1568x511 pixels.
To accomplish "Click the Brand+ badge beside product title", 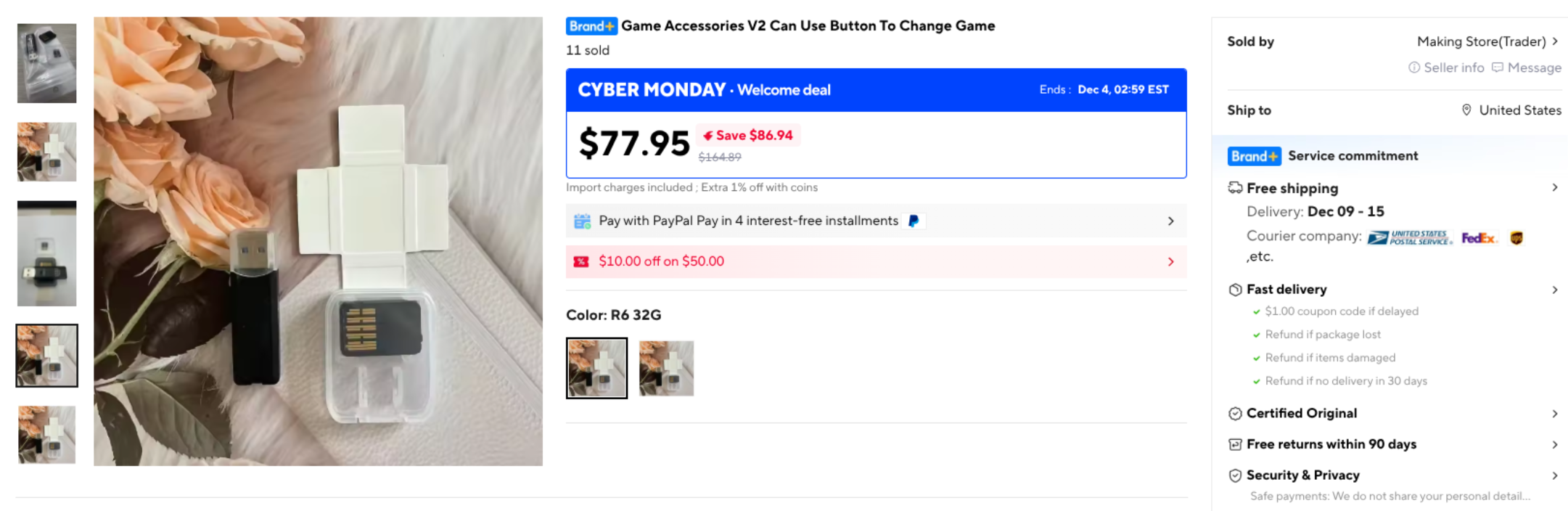I will click(x=591, y=26).
